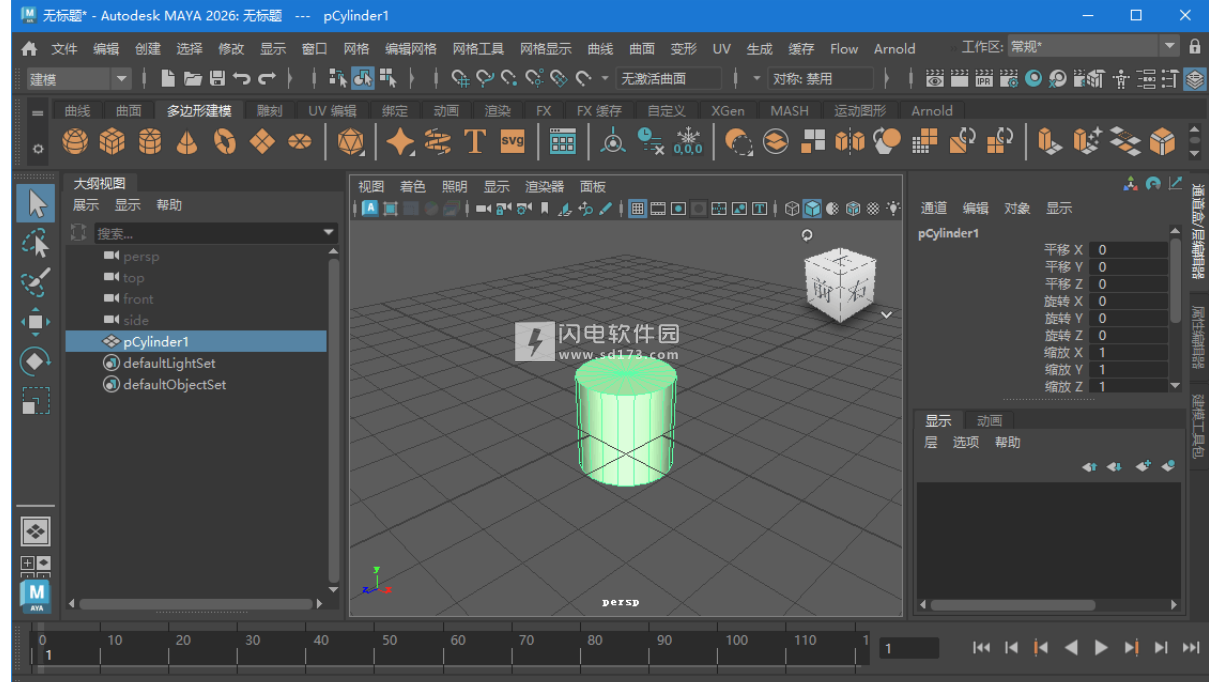Toggle select by object type mode
This screenshot has width=1209, height=682.
[362, 78]
